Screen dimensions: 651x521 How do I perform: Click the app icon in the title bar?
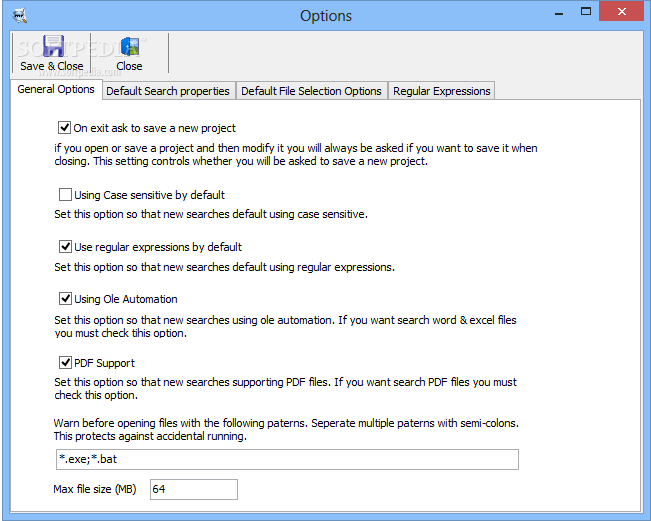tap(20, 15)
